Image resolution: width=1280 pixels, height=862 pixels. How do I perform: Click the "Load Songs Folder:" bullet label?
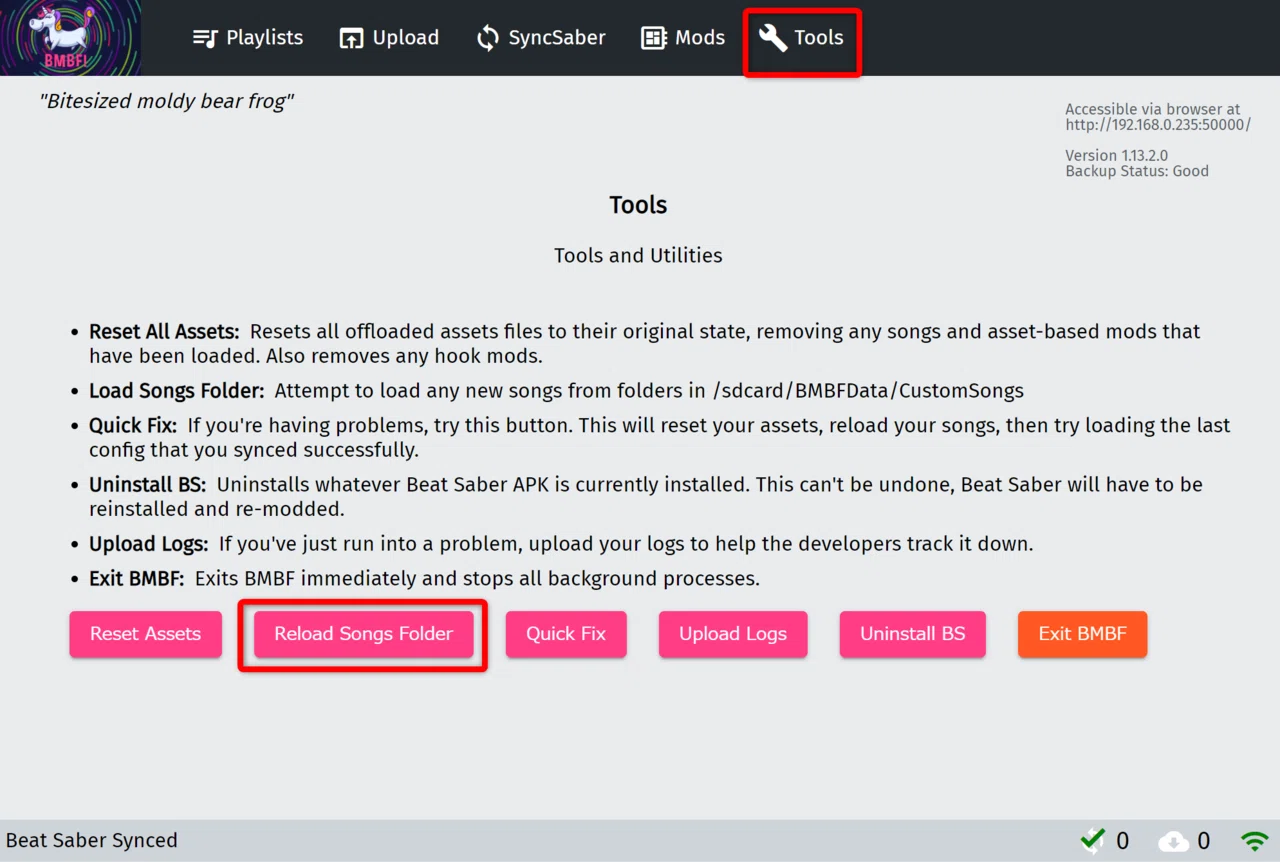pyautogui.click(x=177, y=391)
